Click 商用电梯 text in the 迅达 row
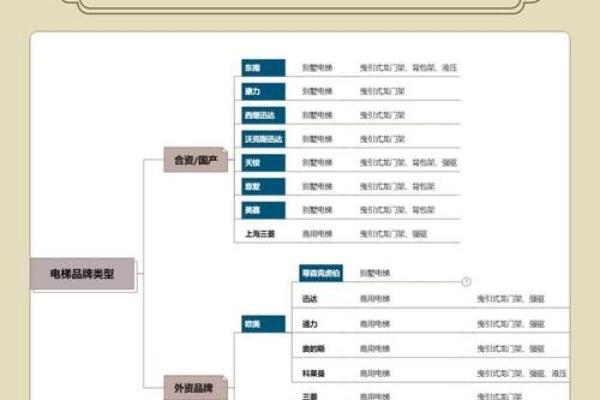The width and height of the screenshot is (600, 400). [x=375, y=299]
